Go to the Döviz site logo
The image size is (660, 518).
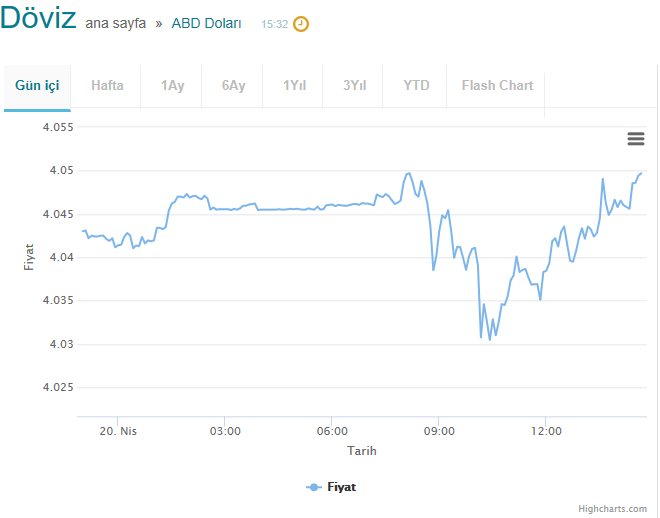click(38, 18)
